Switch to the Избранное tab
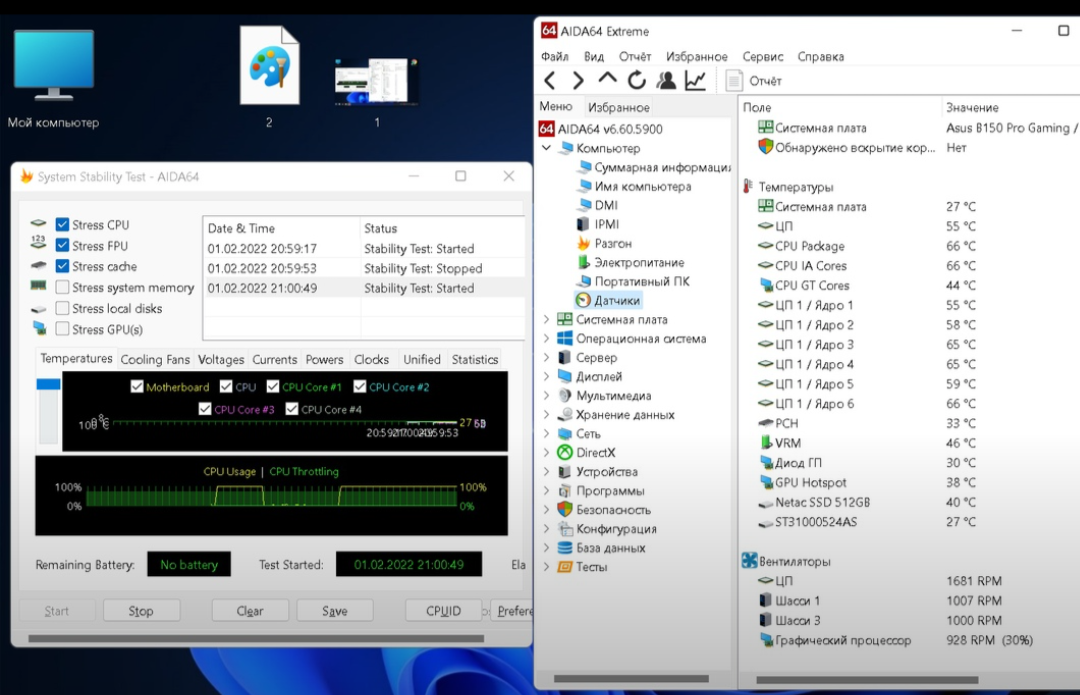 click(619, 107)
